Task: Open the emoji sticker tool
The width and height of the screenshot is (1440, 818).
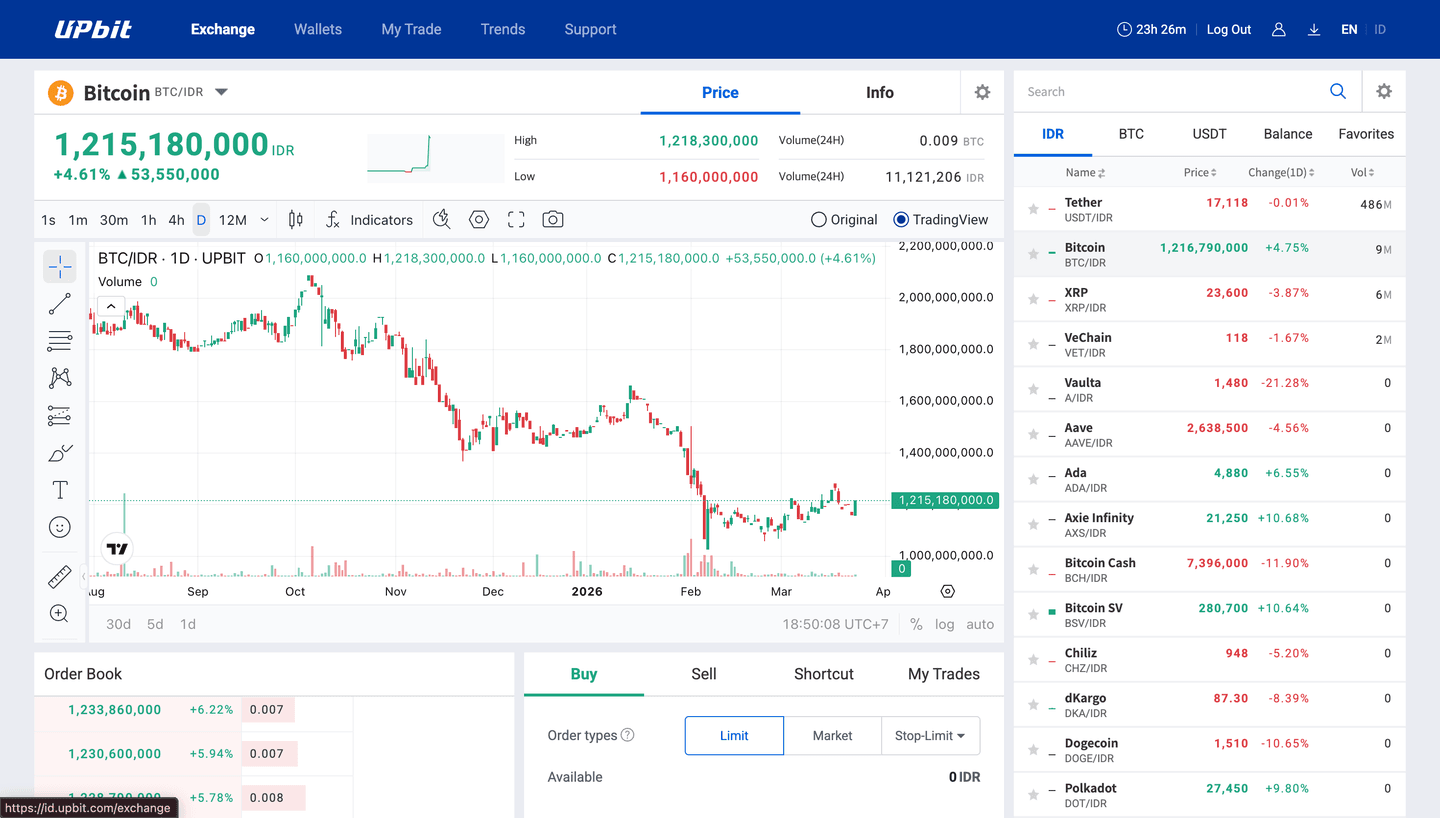Action: coord(60,527)
